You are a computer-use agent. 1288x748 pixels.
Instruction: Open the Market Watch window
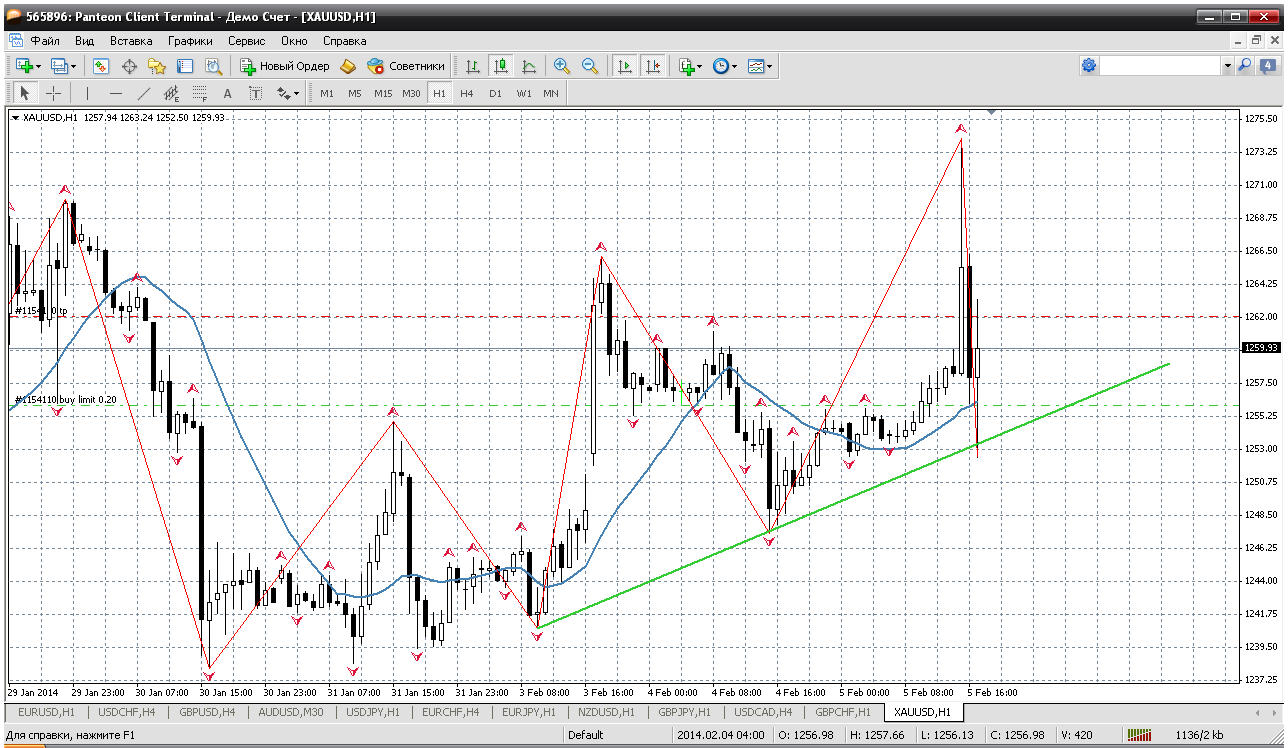tap(101, 66)
